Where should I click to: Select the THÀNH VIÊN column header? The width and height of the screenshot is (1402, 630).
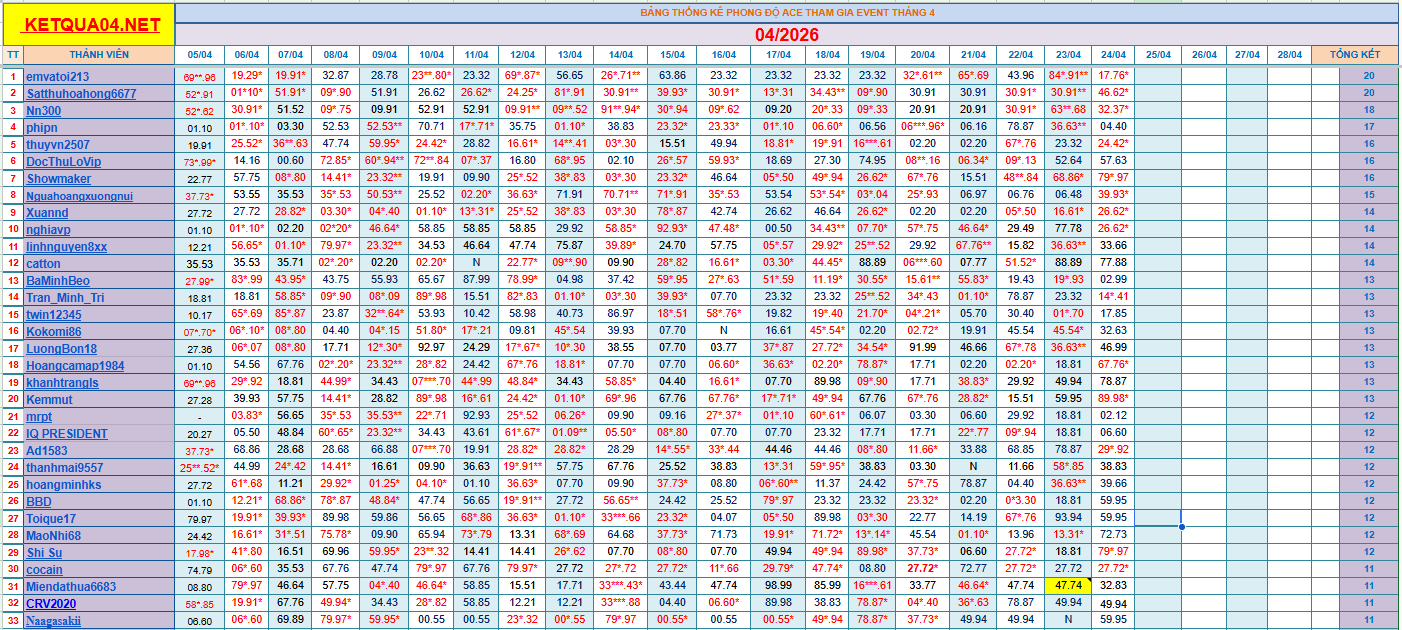pos(99,54)
